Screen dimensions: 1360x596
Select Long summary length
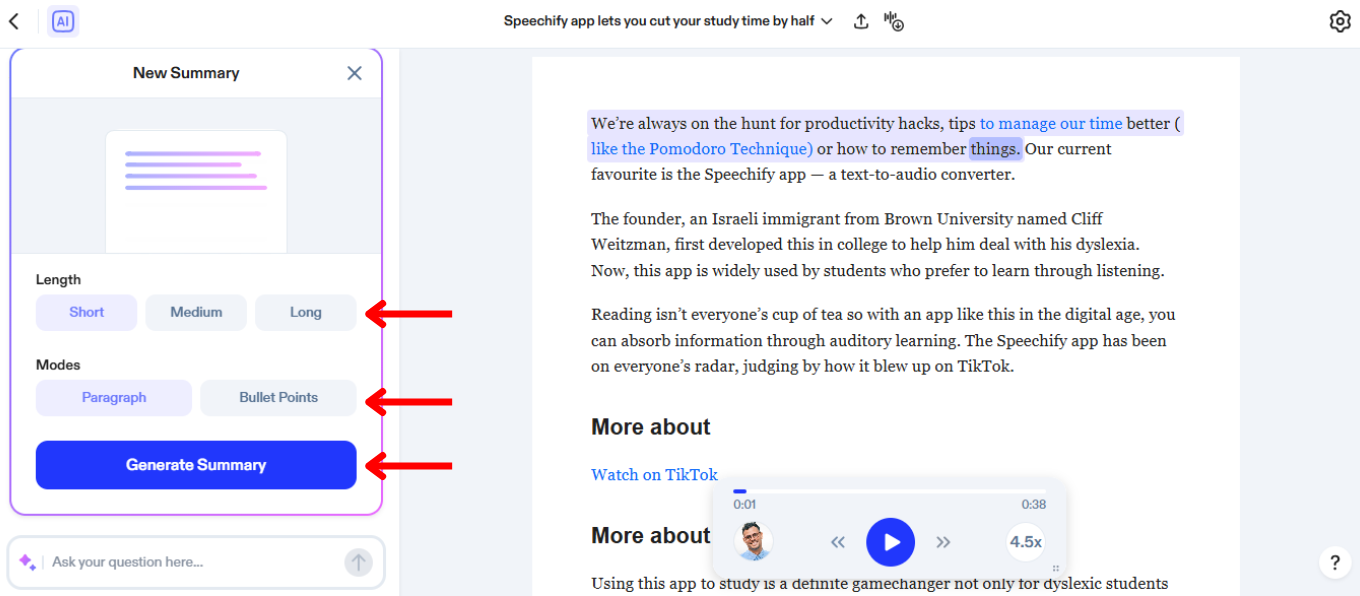(306, 312)
